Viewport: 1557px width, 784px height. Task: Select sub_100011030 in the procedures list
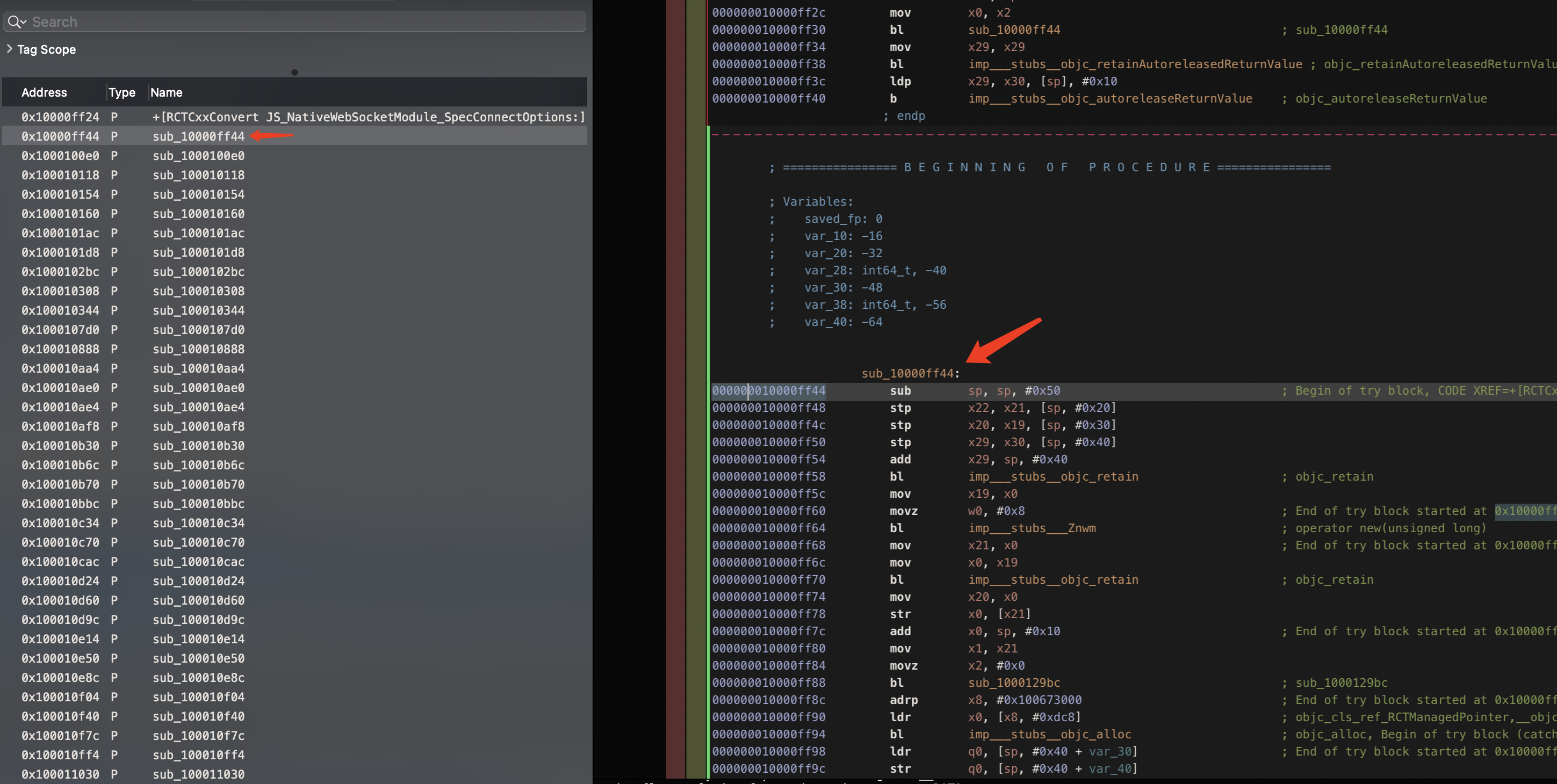294,774
